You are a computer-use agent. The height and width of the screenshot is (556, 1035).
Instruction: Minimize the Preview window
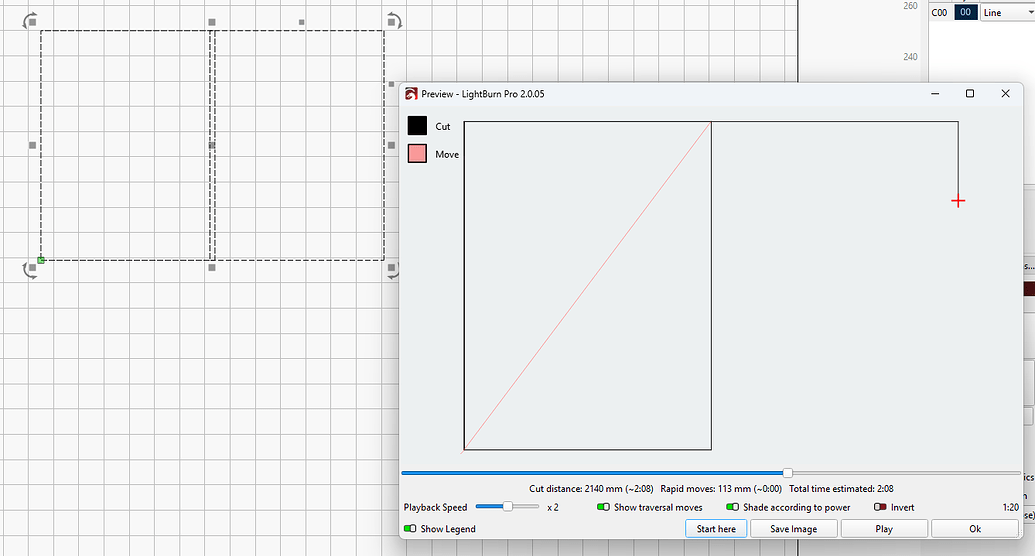pos(935,94)
